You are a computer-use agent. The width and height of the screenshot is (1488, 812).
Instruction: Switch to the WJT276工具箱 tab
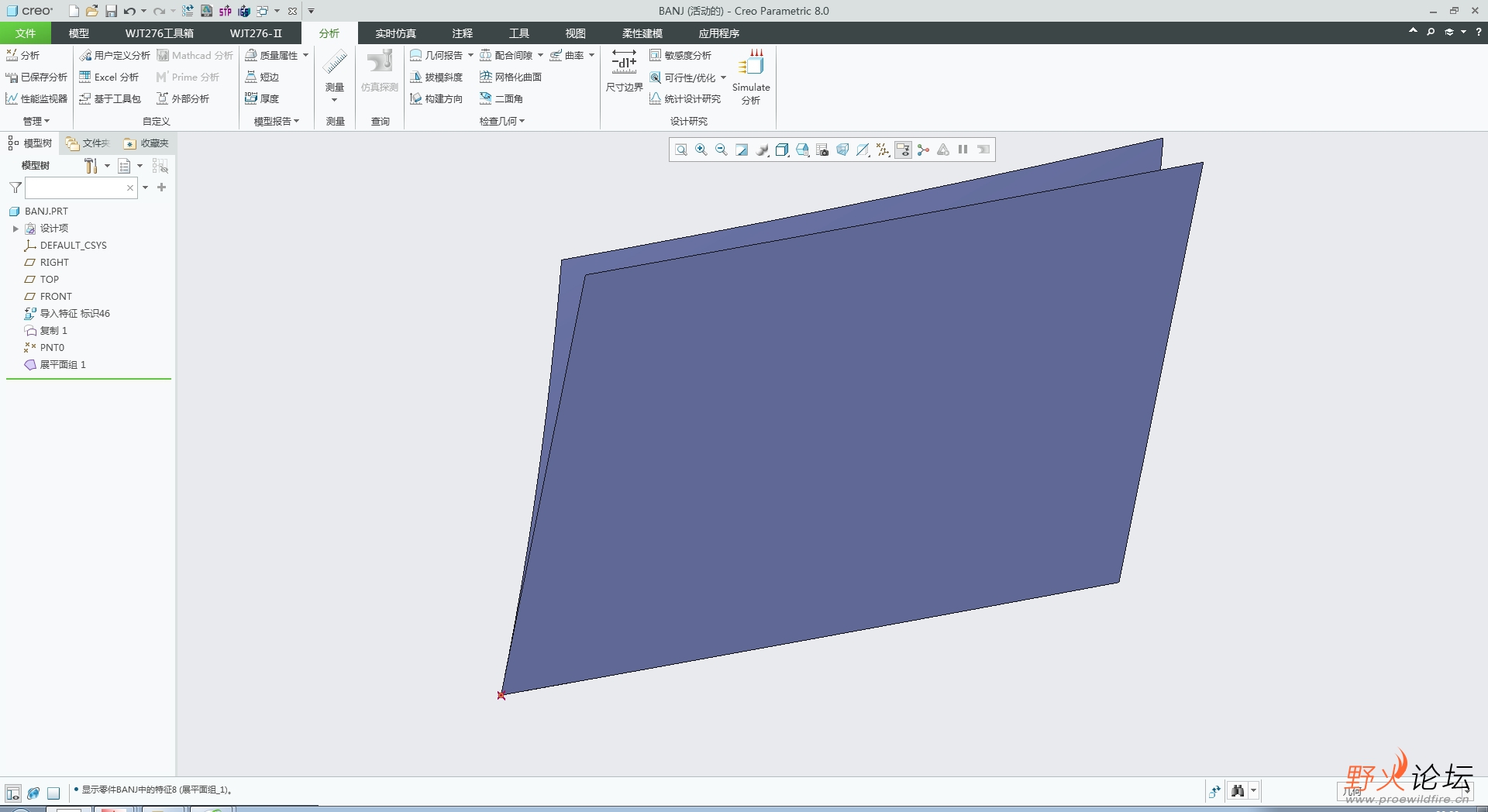[x=160, y=33]
